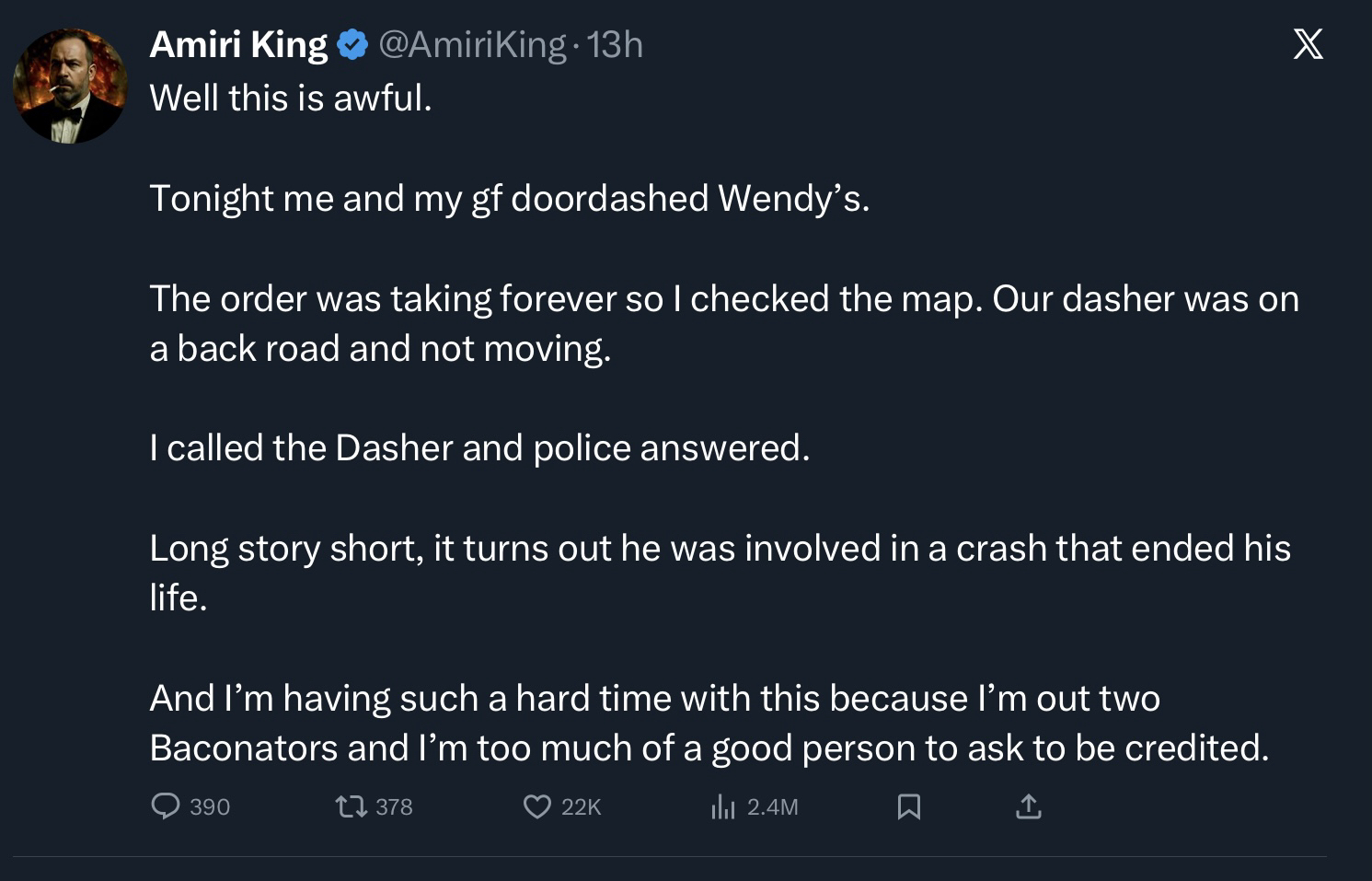Open Amiri King's profile picture
1372x881 pixels.
click(70, 87)
